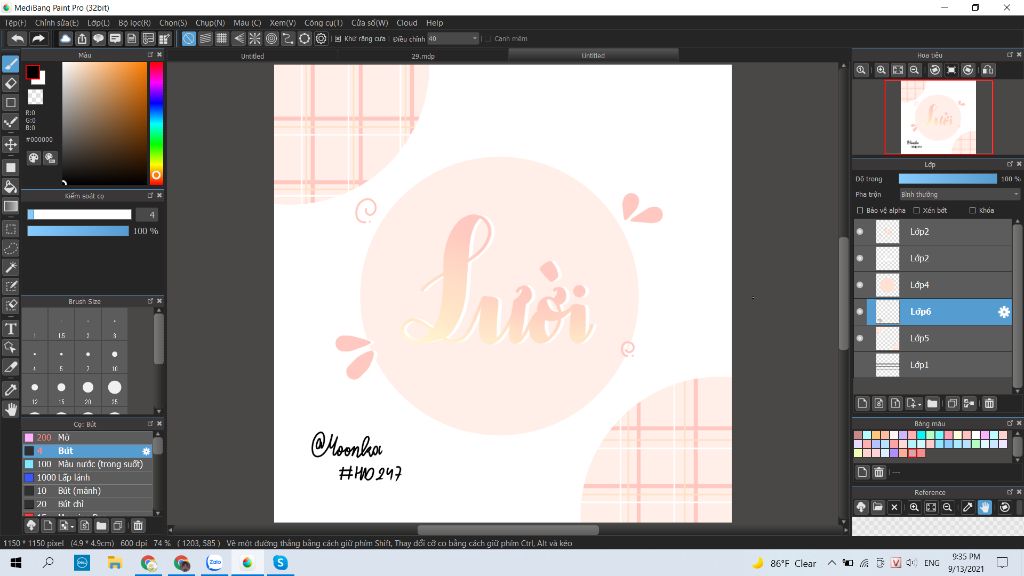Enable the concentric circle snap guide

[x=272, y=39]
